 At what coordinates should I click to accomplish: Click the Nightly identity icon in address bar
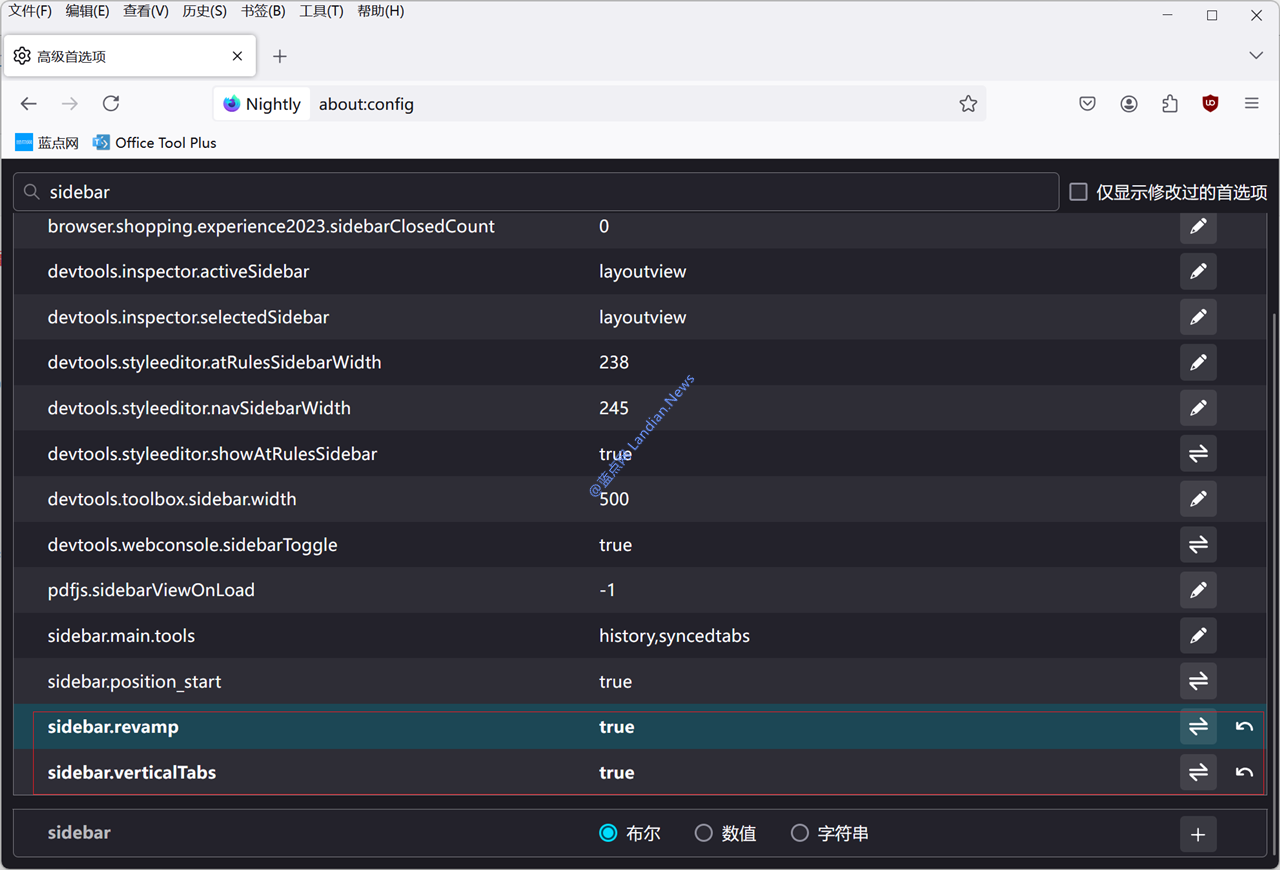[262, 104]
